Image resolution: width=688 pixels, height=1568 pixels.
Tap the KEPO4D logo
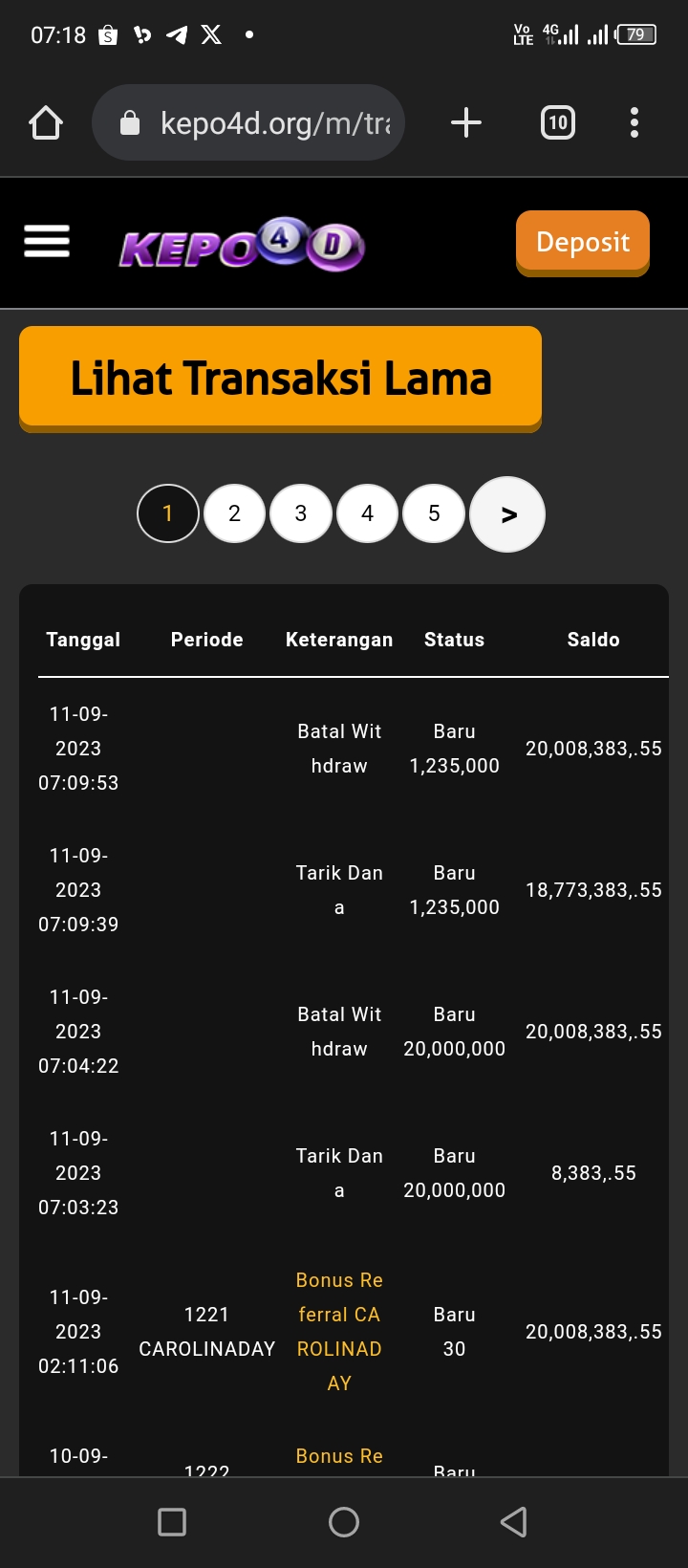[x=241, y=246]
